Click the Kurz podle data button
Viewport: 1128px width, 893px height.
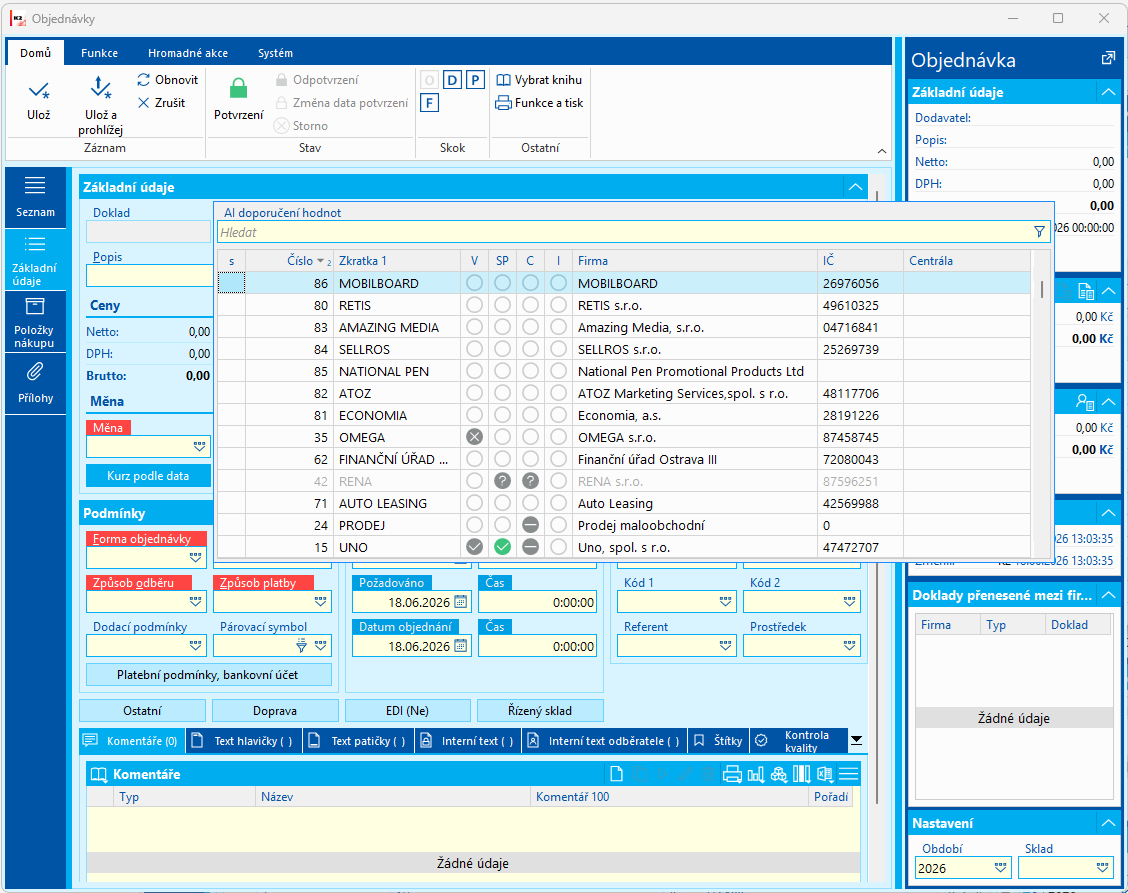(148, 476)
